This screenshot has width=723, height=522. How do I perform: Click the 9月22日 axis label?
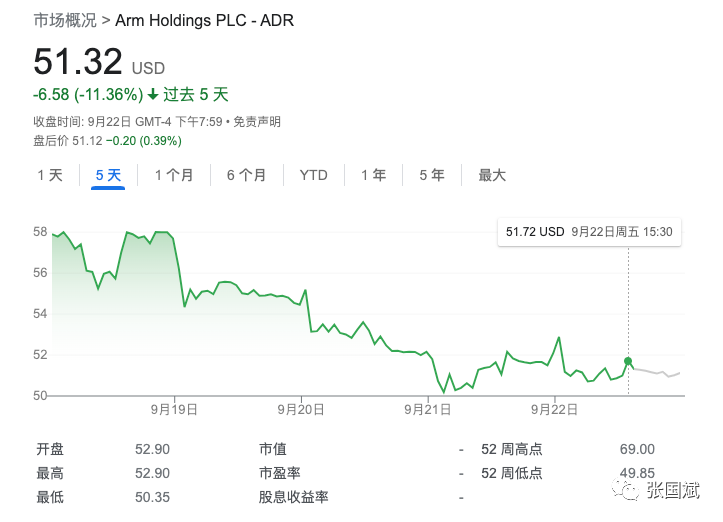point(554,409)
